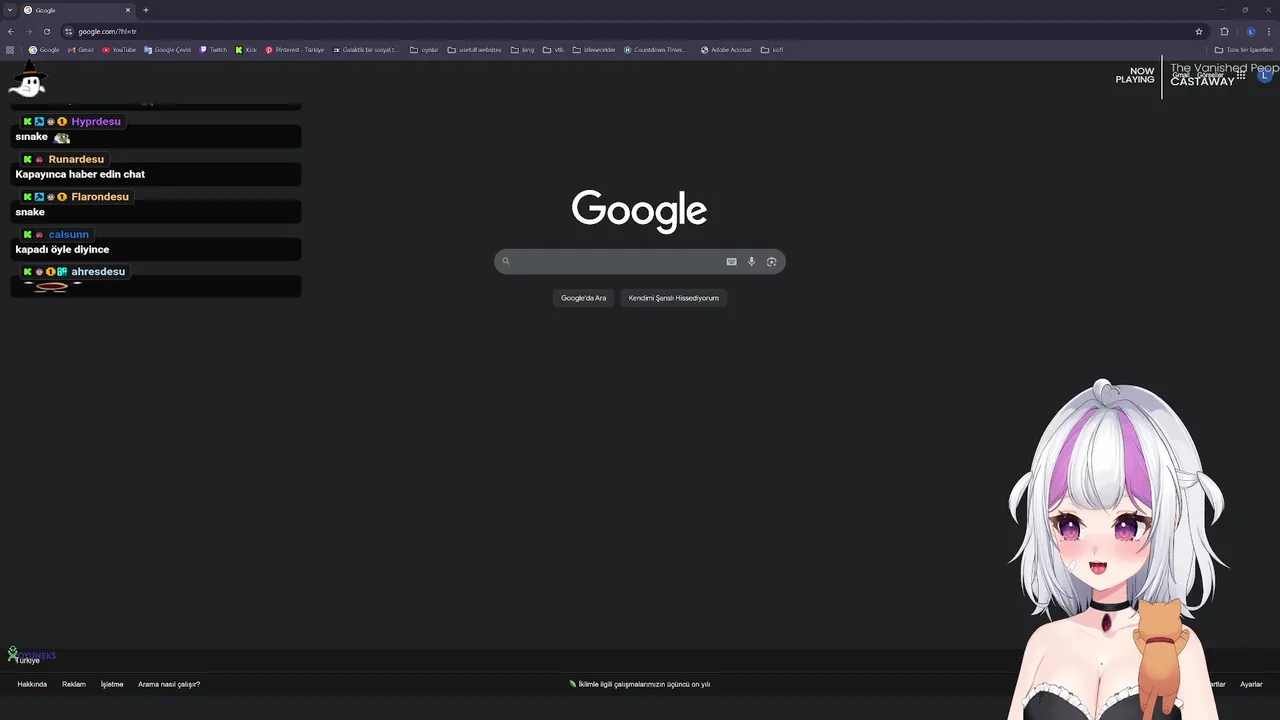Open the Ayarlar footer menu
Screen dimensions: 1280x720
pyautogui.click(x=1251, y=684)
